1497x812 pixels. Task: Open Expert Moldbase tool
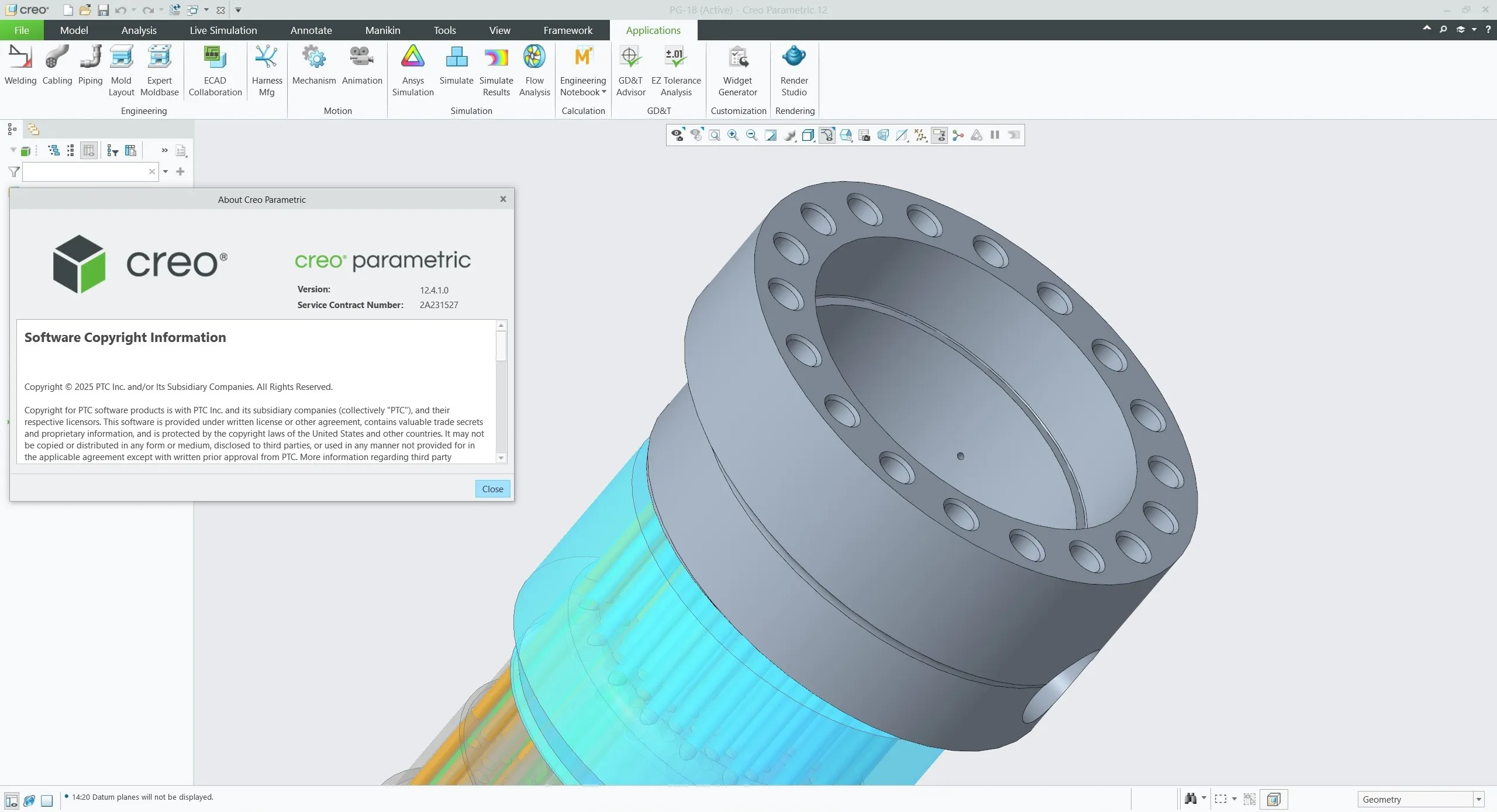click(x=159, y=70)
